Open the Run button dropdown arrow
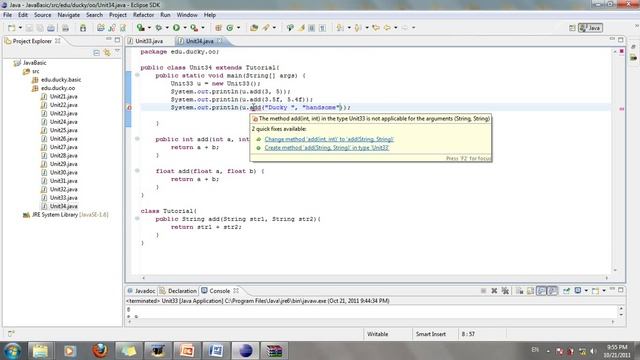 [184, 28]
